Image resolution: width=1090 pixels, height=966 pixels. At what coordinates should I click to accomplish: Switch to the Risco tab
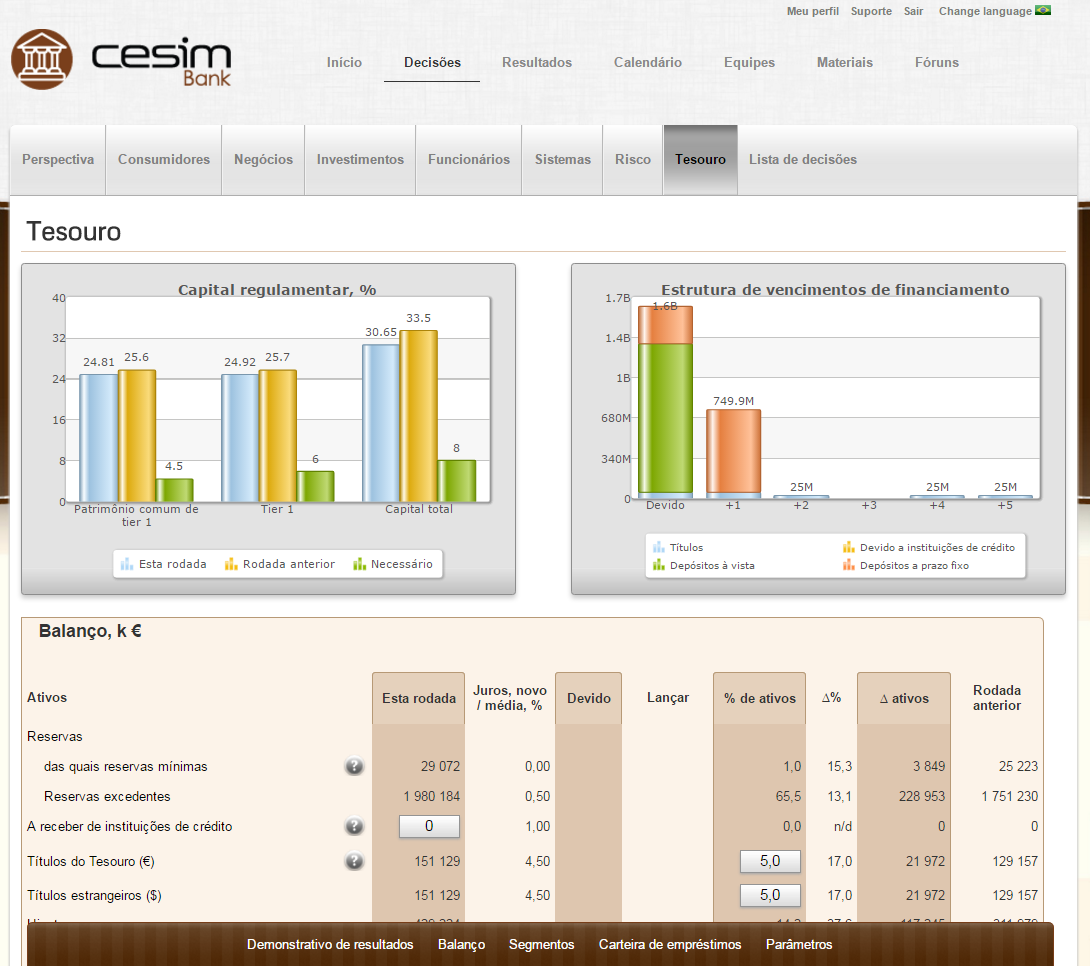click(633, 160)
